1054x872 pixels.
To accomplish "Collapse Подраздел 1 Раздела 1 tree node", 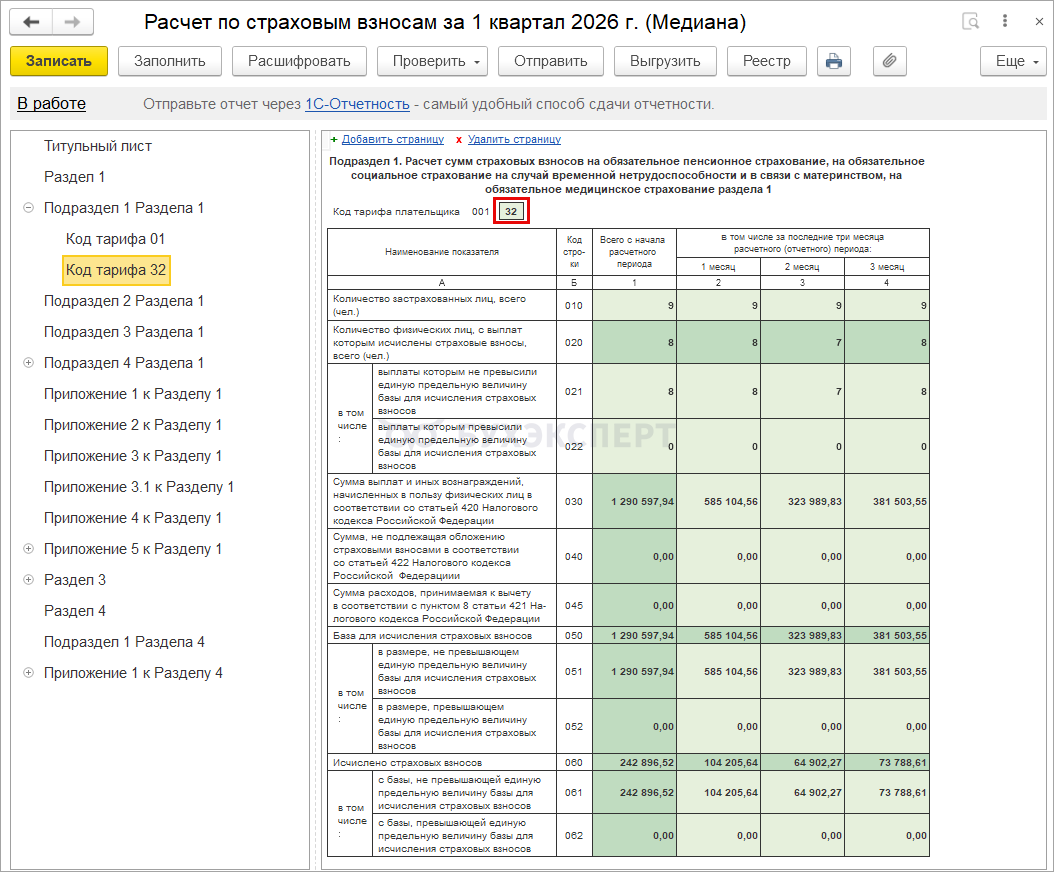I will [28, 208].
